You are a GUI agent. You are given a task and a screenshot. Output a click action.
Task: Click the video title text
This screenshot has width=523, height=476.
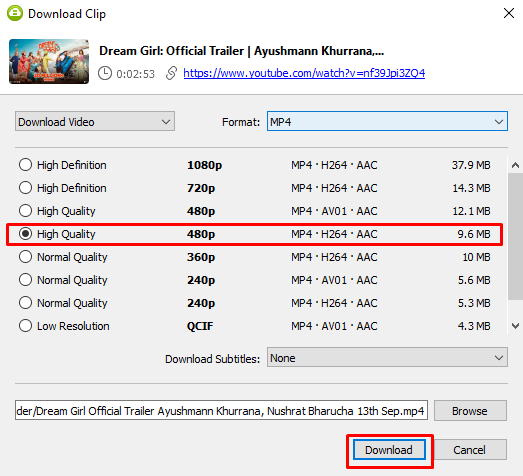pos(241,51)
